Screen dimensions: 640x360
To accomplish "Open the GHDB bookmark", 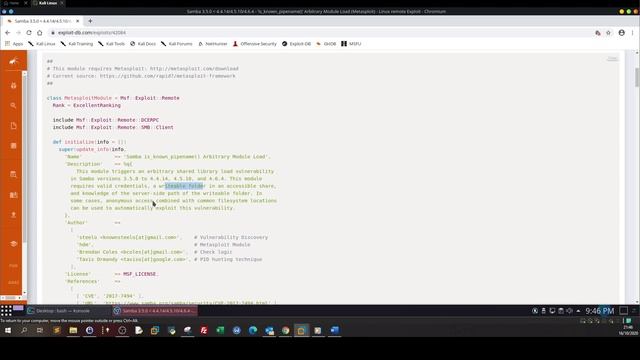I will (x=326, y=44).
